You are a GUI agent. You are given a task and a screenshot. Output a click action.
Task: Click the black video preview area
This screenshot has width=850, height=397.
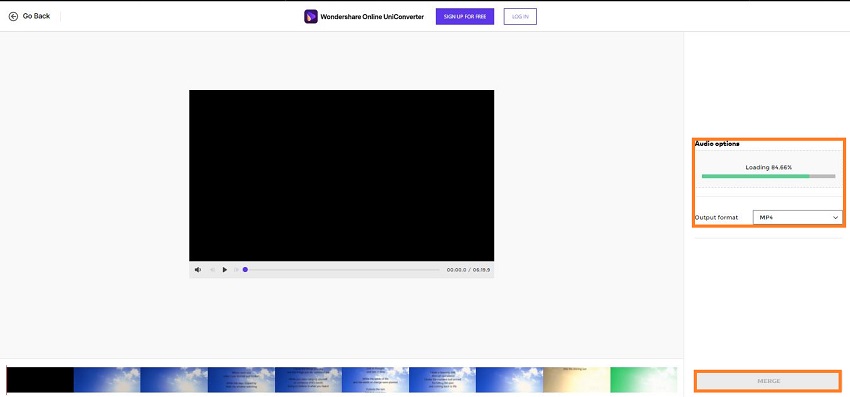(x=342, y=176)
